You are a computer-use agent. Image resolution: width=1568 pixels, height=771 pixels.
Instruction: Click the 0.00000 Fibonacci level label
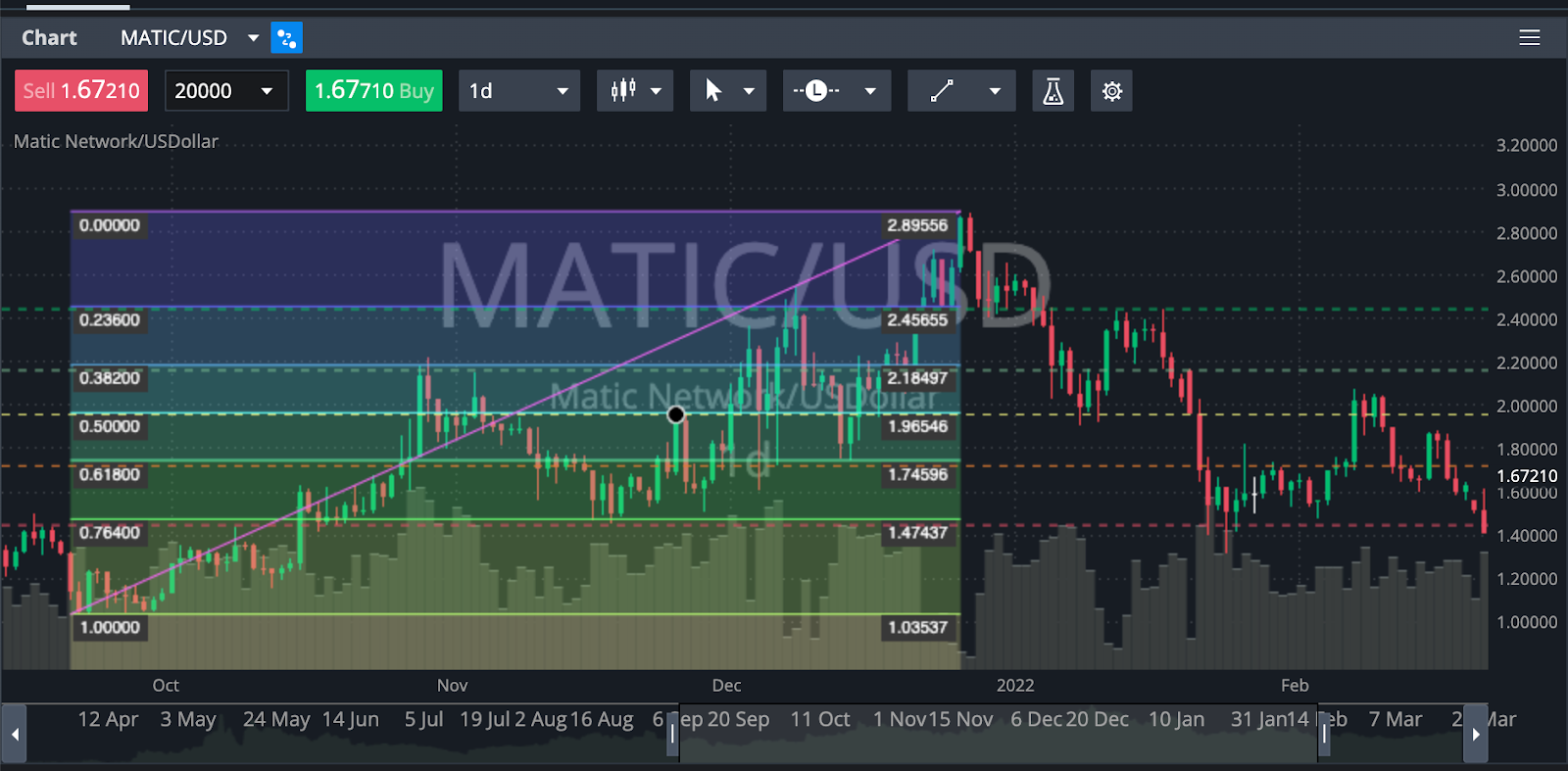click(110, 225)
